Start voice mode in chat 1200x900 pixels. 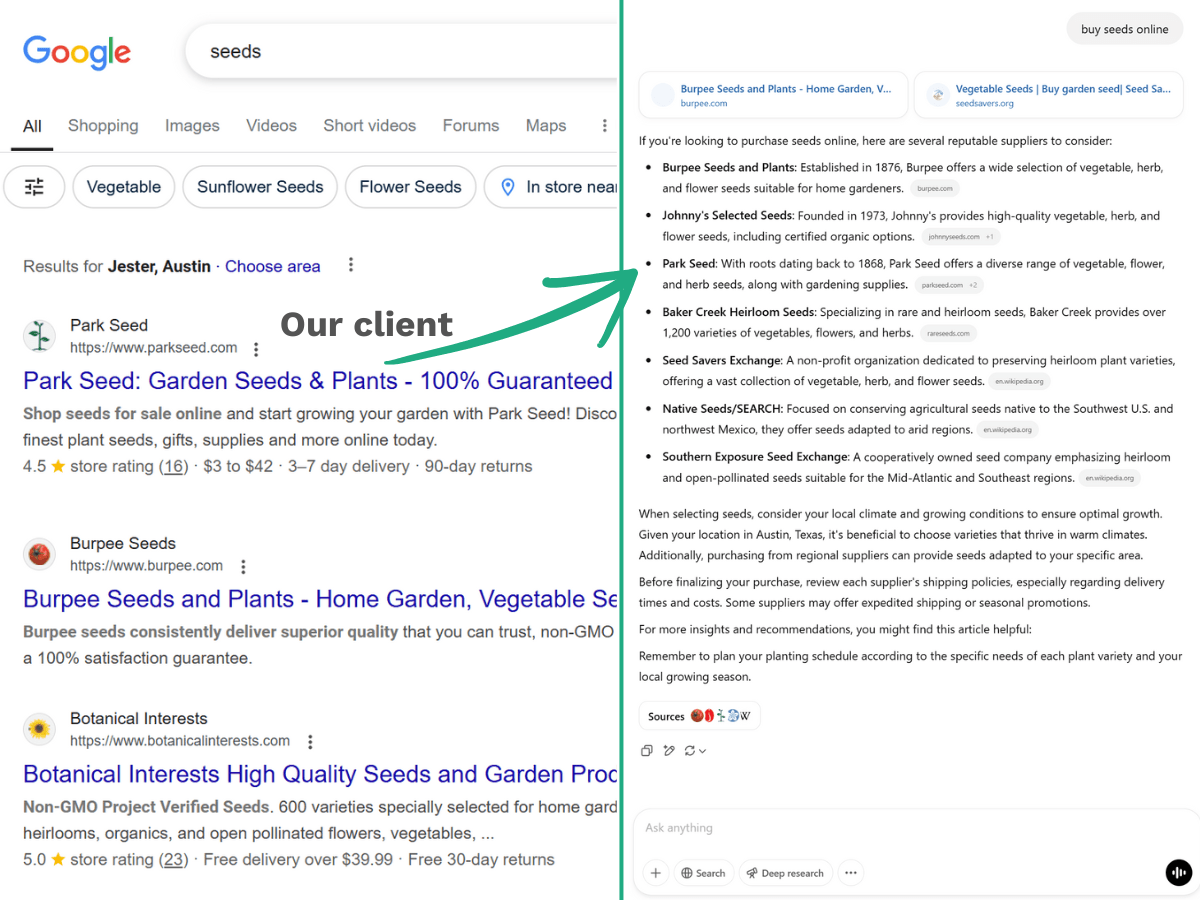tap(1179, 873)
